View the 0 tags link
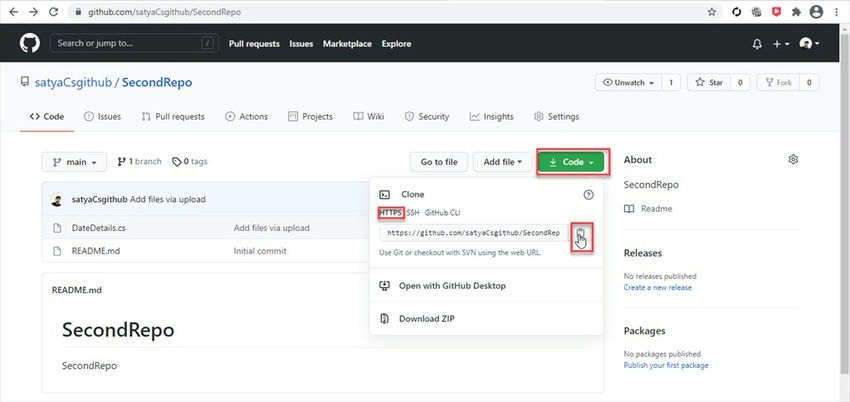Viewport: 850px width, 402px height. click(x=190, y=161)
